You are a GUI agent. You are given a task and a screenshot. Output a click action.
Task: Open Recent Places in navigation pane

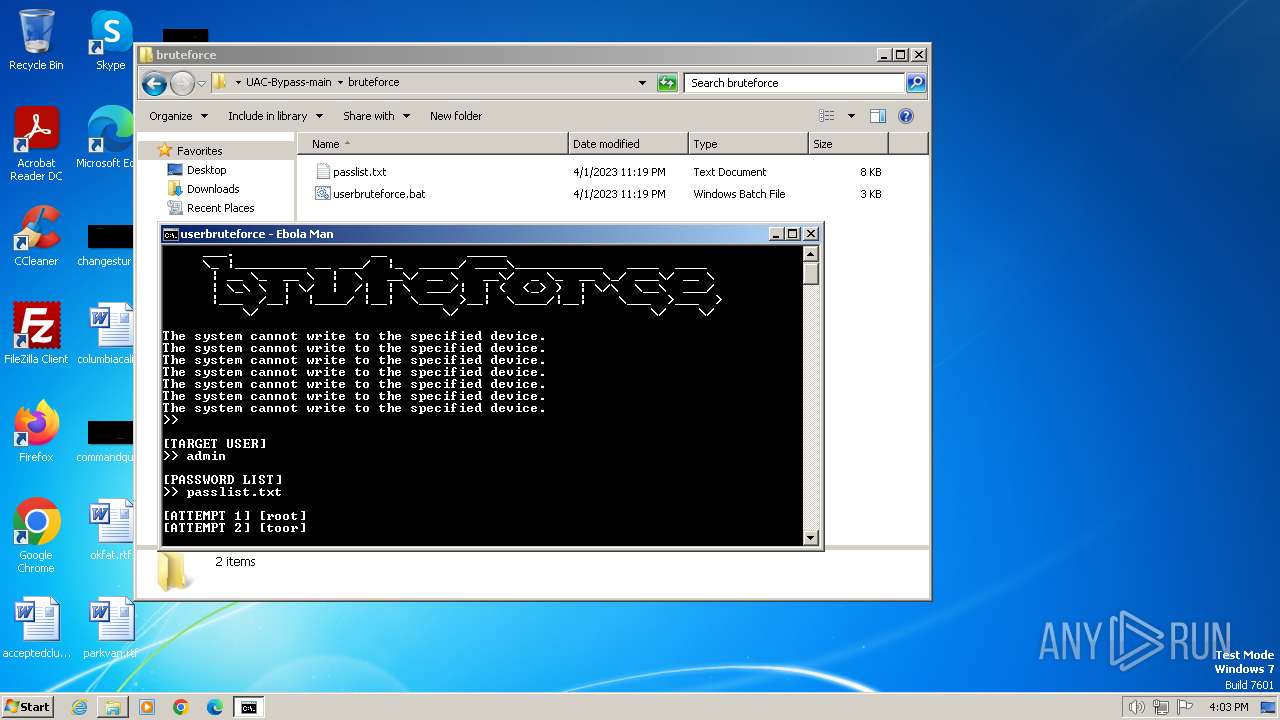pos(220,208)
